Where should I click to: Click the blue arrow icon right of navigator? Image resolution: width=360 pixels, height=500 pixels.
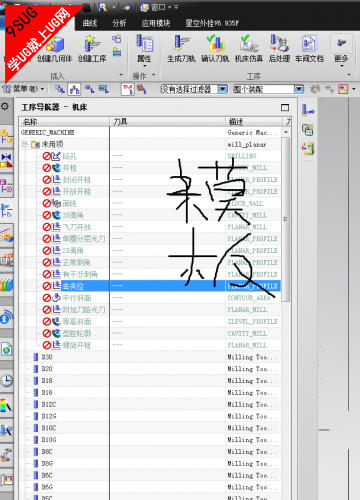click(308, 110)
